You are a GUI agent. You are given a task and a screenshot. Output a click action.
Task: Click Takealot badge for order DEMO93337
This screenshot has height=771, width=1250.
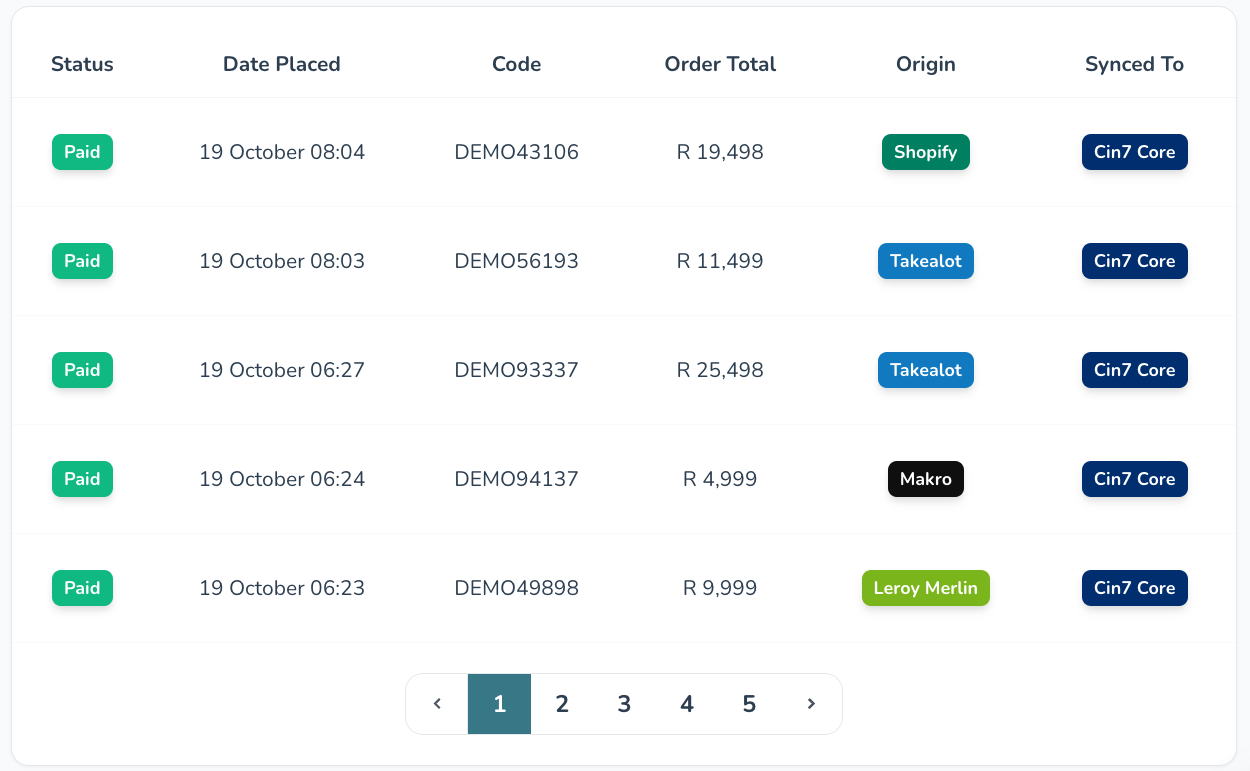[x=925, y=370]
